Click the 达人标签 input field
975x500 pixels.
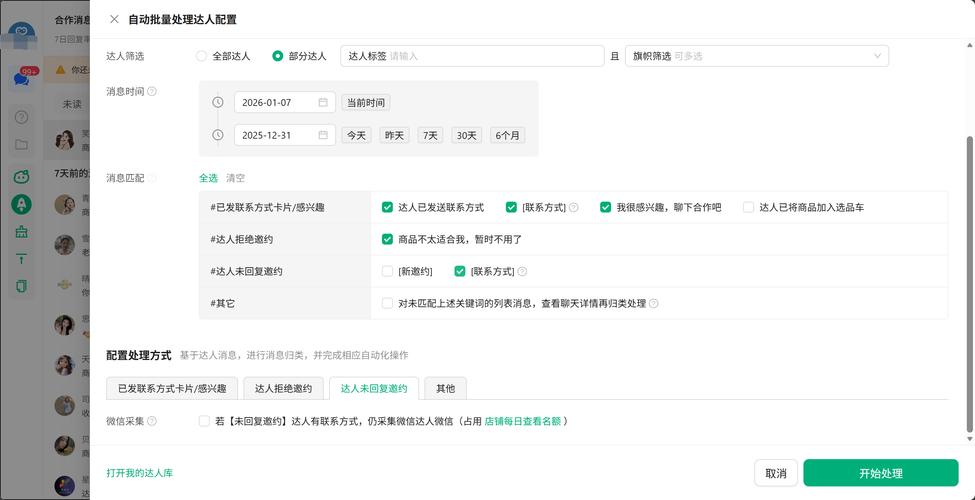tap(495, 56)
